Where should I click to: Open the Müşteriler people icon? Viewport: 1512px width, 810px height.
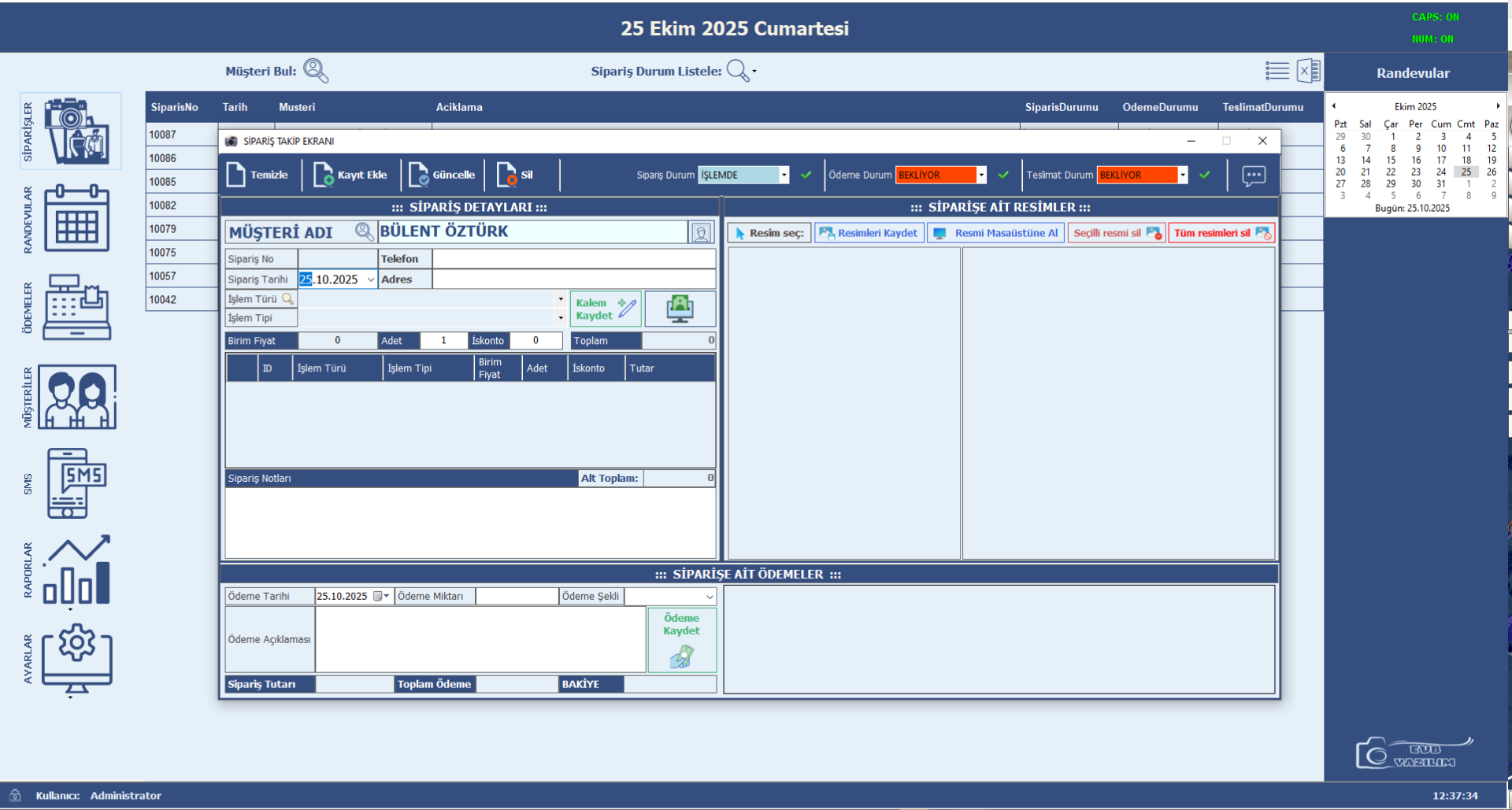point(76,397)
